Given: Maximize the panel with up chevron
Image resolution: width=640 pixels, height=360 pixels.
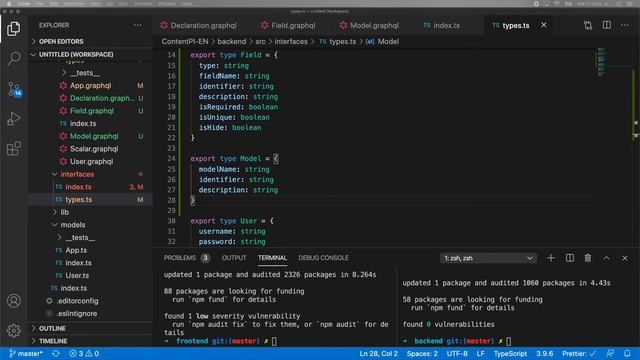Looking at the screenshot, I should click(607, 258).
